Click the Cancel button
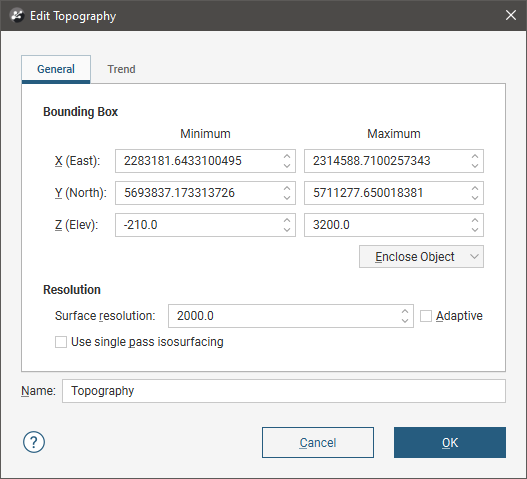 [318, 442]
